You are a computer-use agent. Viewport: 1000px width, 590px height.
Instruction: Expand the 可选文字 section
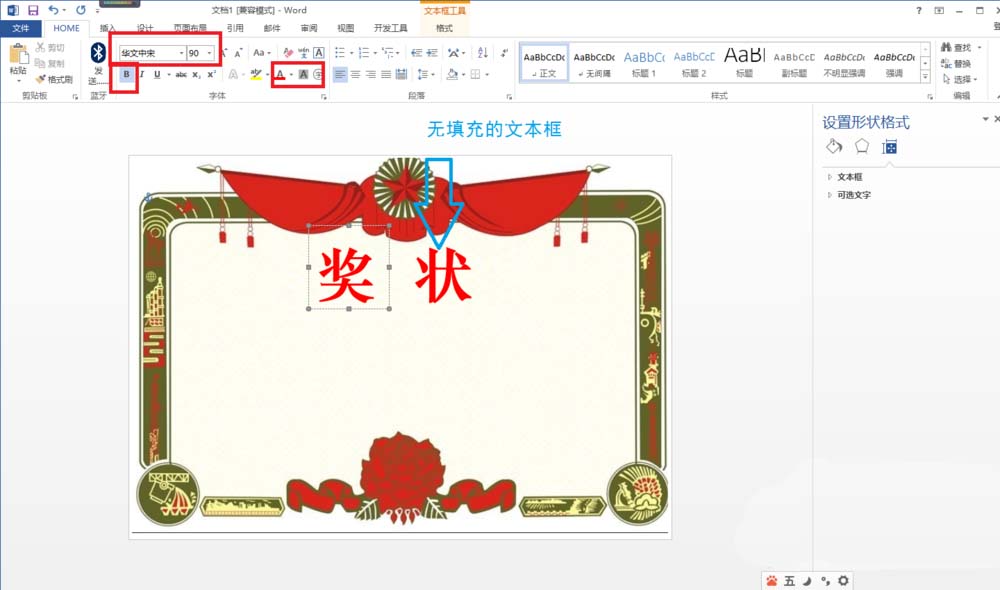pos(852,195)
